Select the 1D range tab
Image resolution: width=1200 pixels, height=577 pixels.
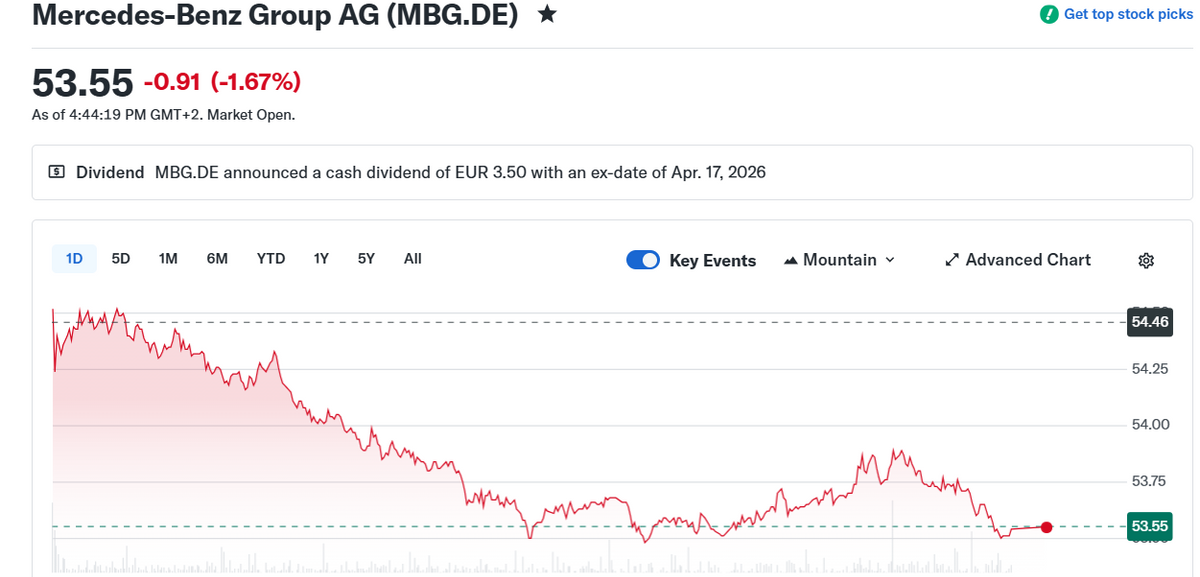point(74,258)
